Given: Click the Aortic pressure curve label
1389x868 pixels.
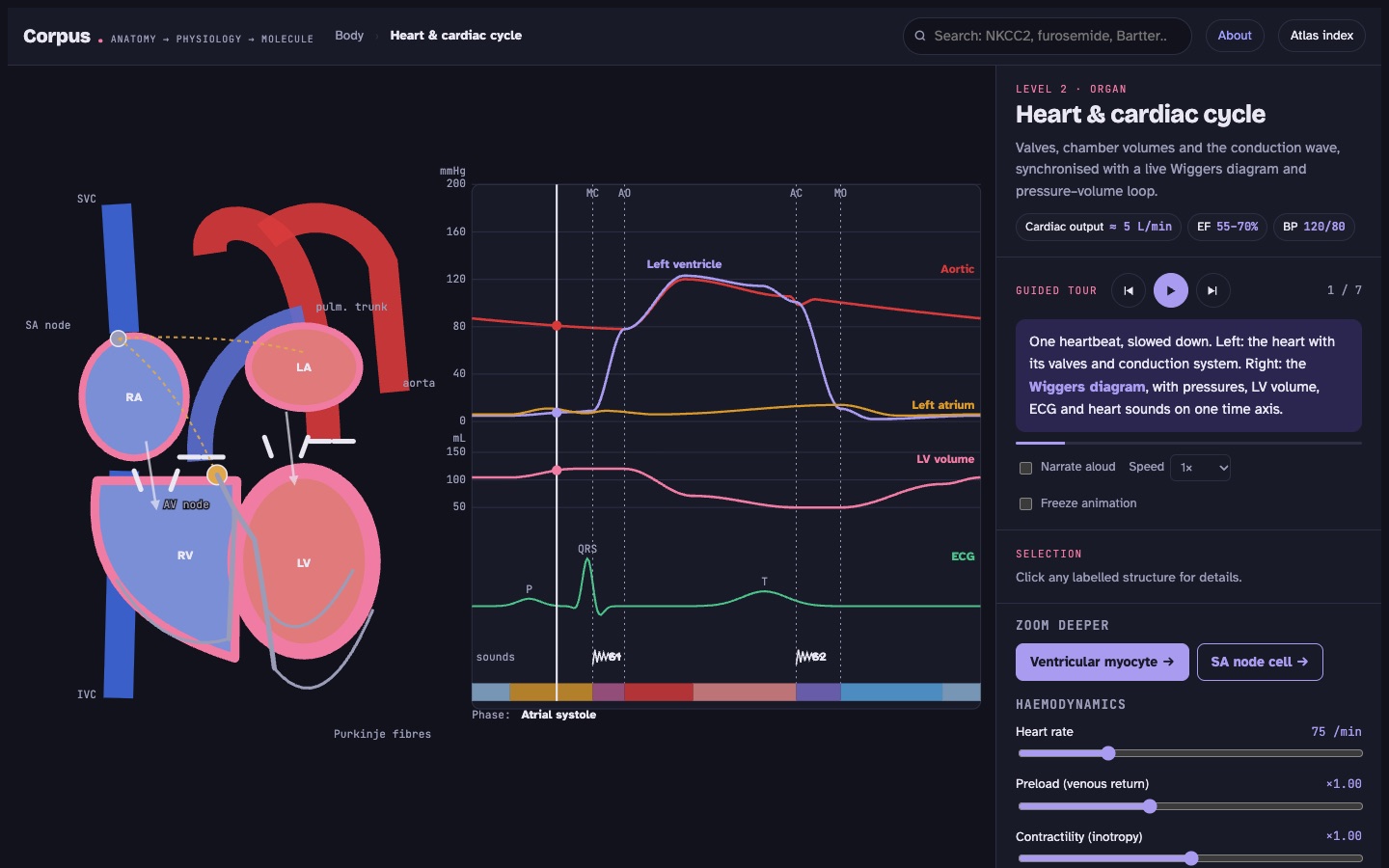Looking at the screenshot, I should tap(957, 269).
